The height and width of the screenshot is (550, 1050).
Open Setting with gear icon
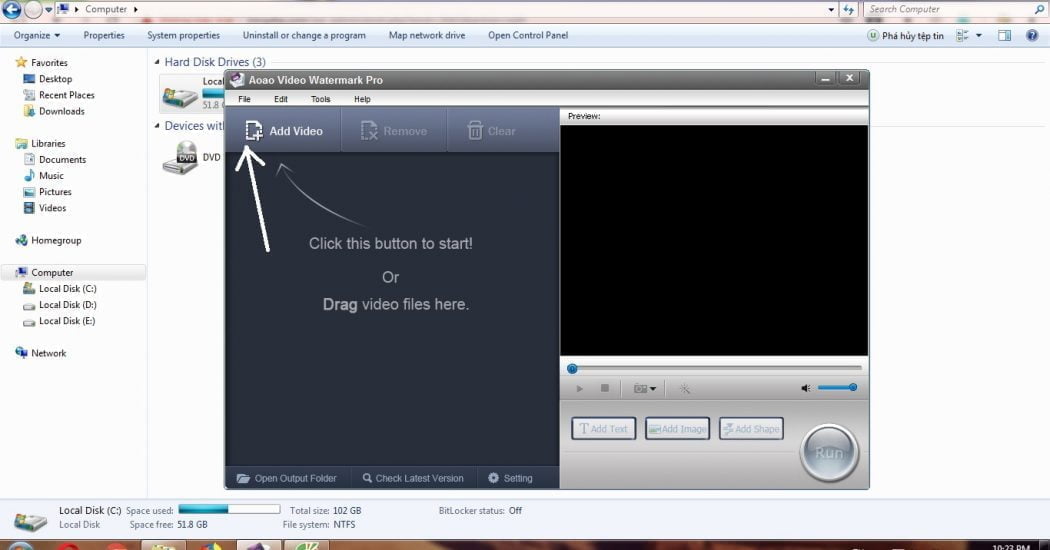point(510,478)
